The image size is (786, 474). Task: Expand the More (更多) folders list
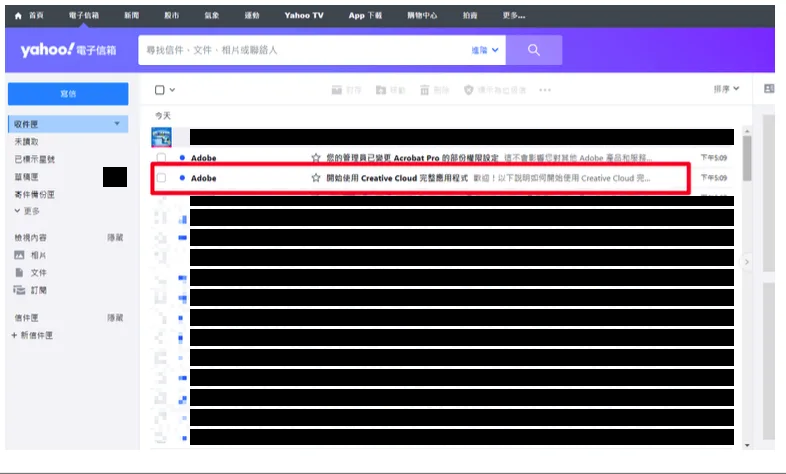(27, 211)
